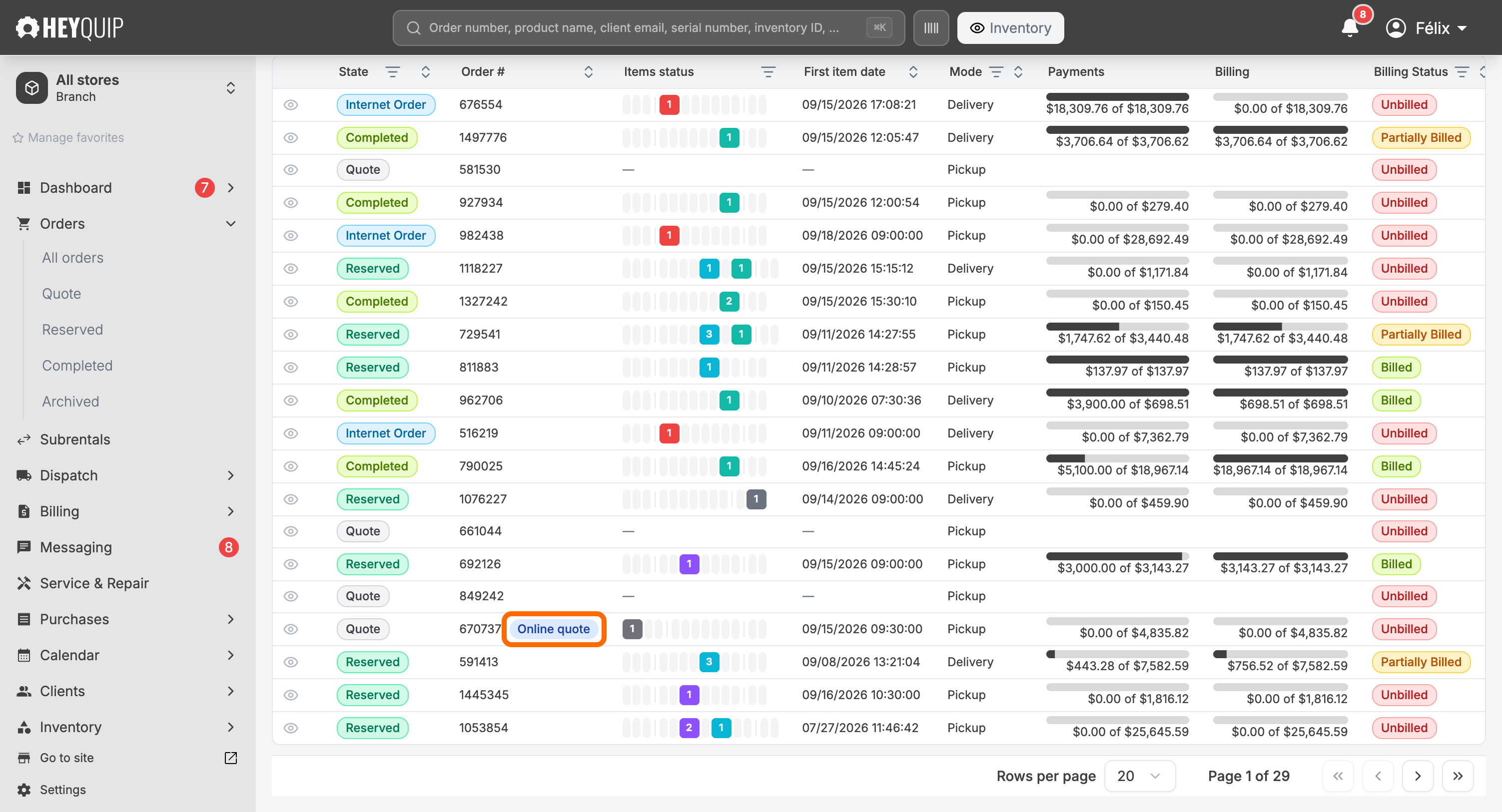Screen dimensions: 1502x812
Task: Click the eye icon for order 729541
Action: [290, 335]
